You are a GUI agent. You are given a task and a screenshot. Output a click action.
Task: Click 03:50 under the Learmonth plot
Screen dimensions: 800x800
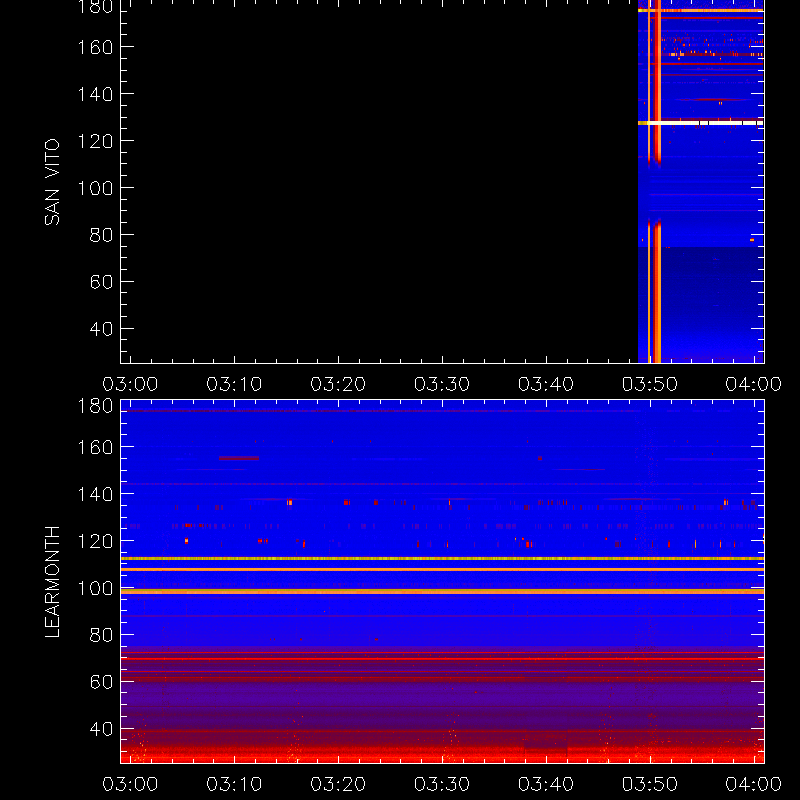tap(650, 784)
